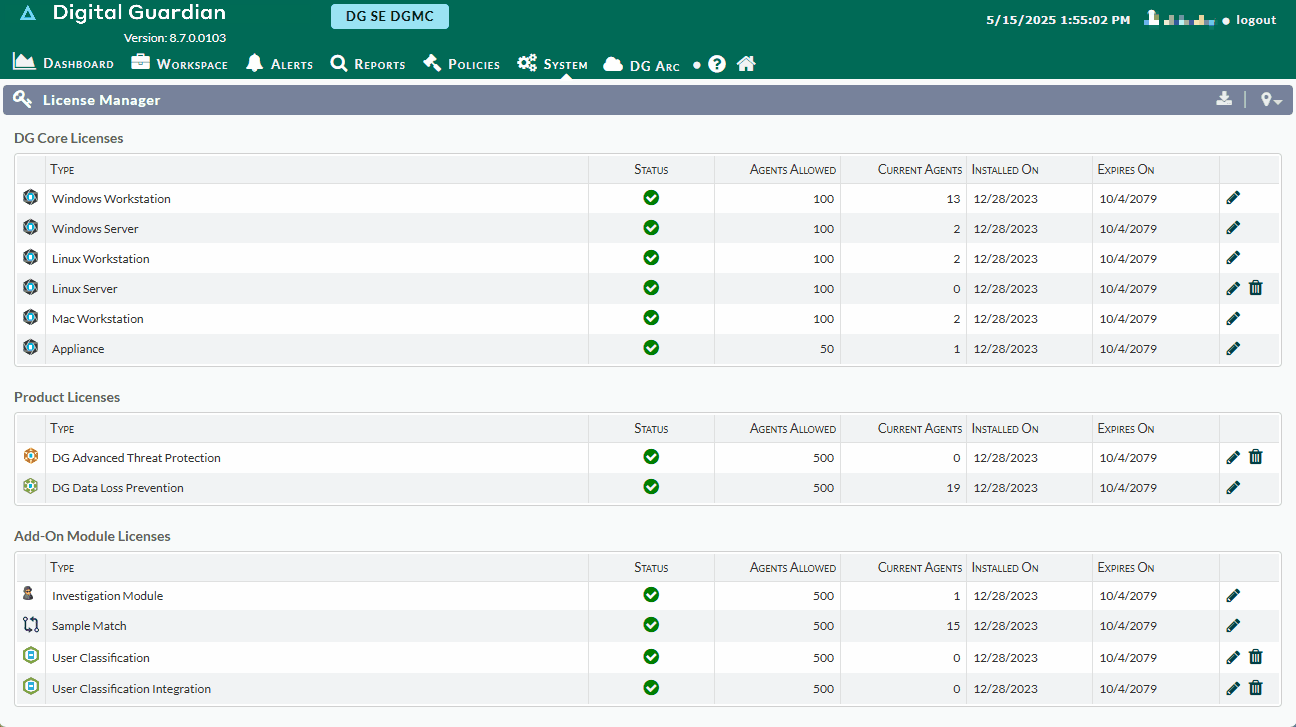Go to the Dashboard menu

pyautogui.click(x=63, y=63)
